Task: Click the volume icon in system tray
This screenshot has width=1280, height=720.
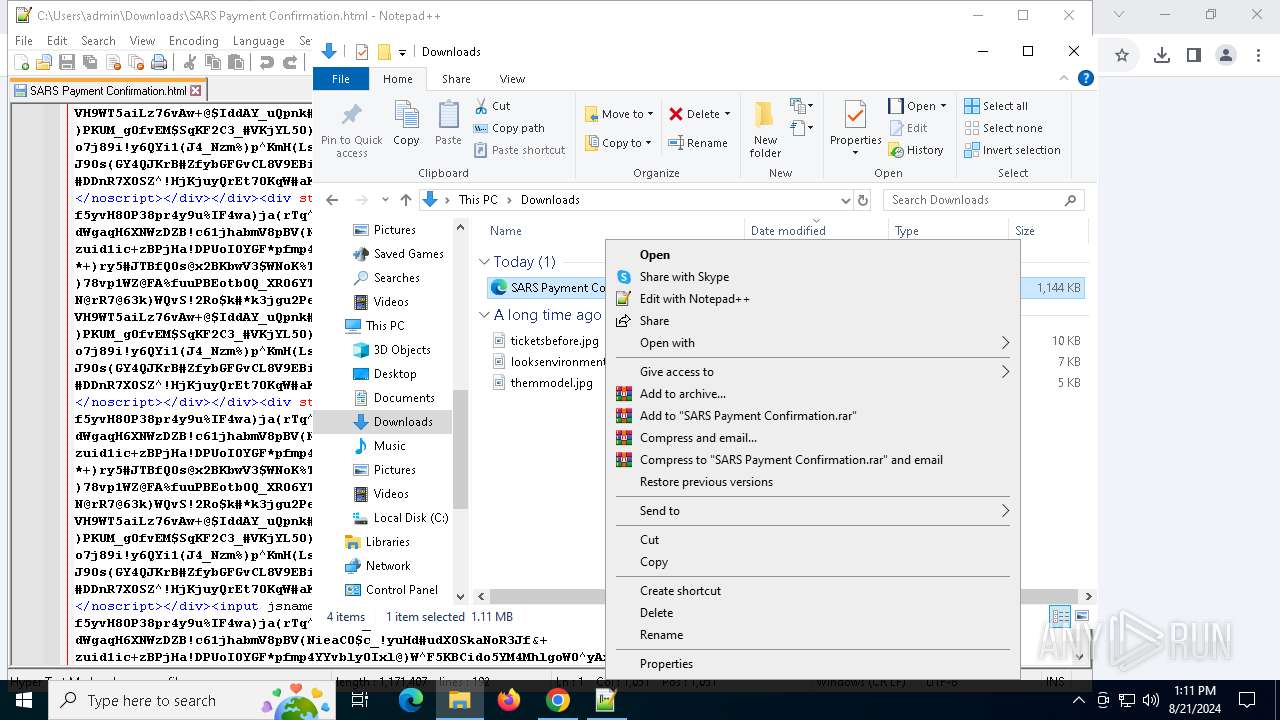Action: [x=1150, y=700]
